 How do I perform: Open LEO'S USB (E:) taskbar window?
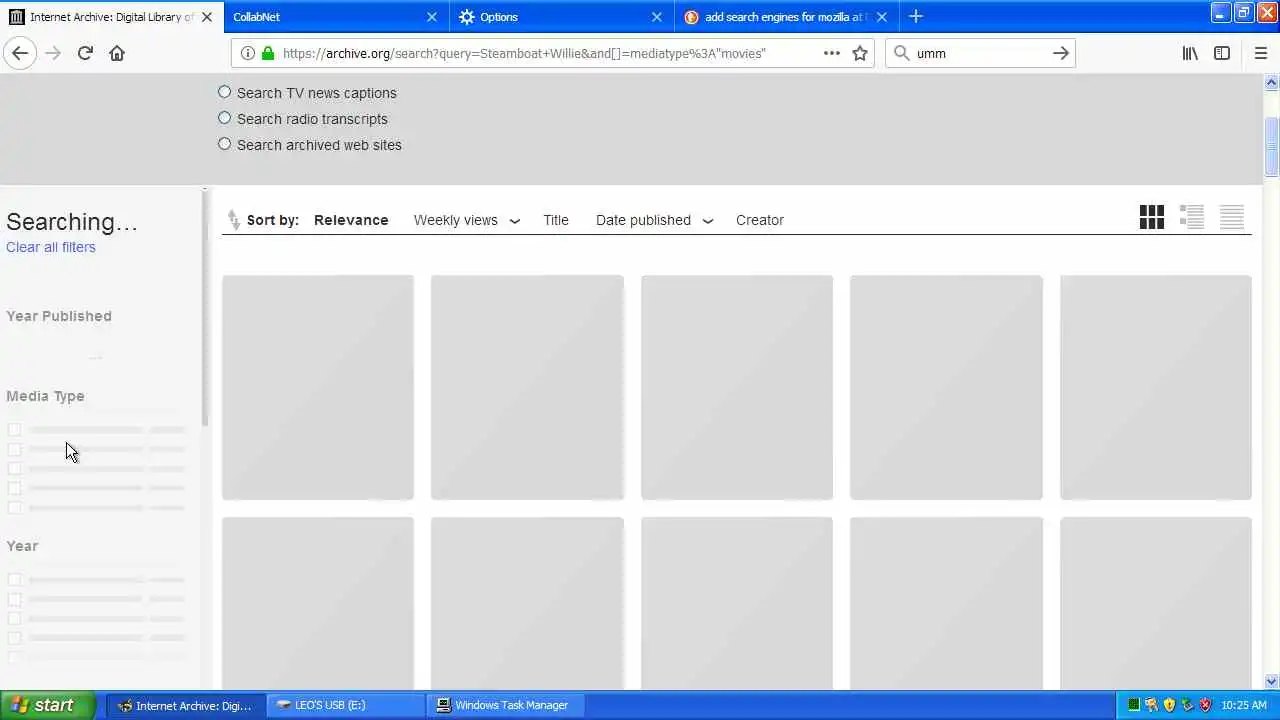(346, 705)
